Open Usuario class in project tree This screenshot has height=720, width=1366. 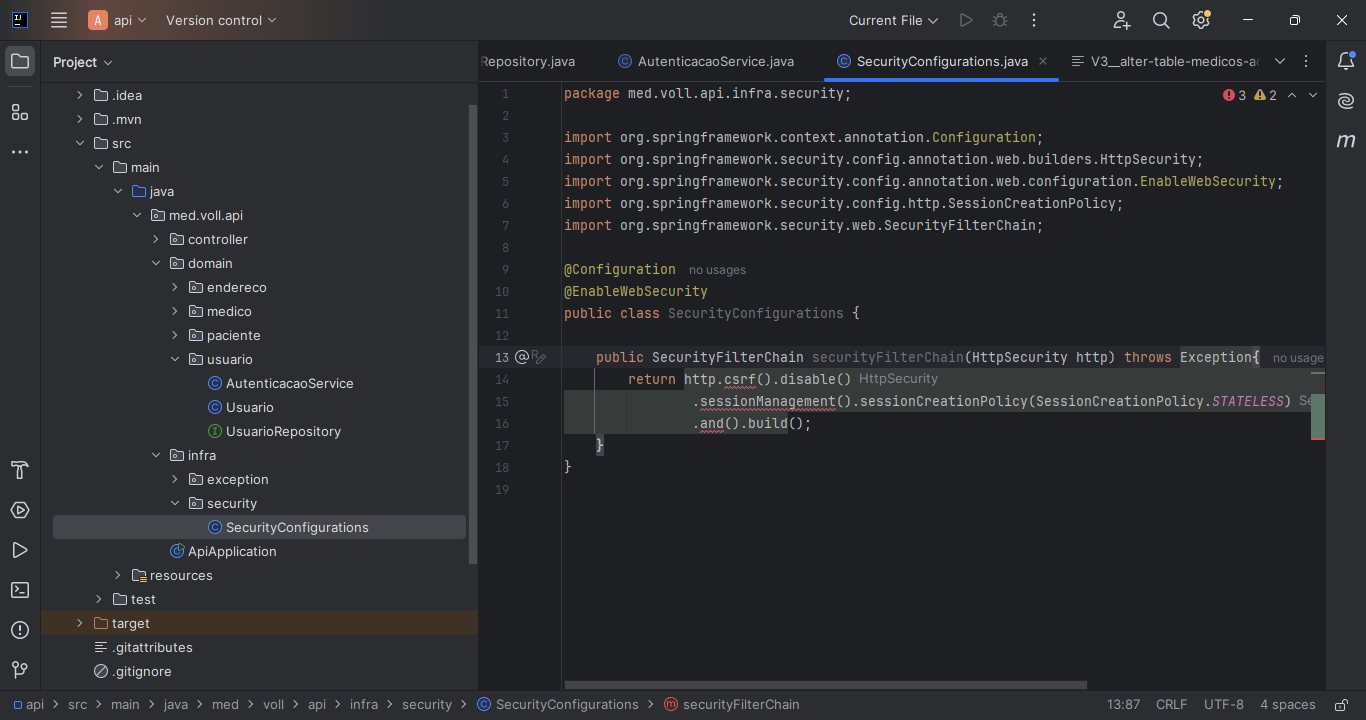click(241, 407)
